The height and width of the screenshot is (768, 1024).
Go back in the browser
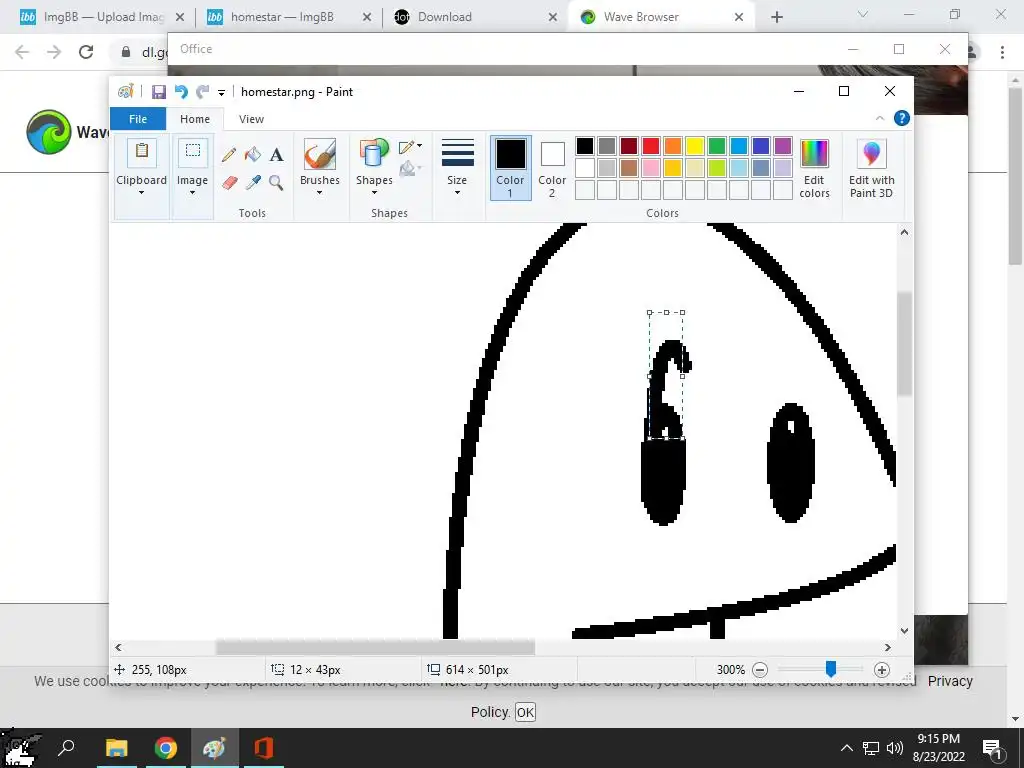tap(22, 52)
